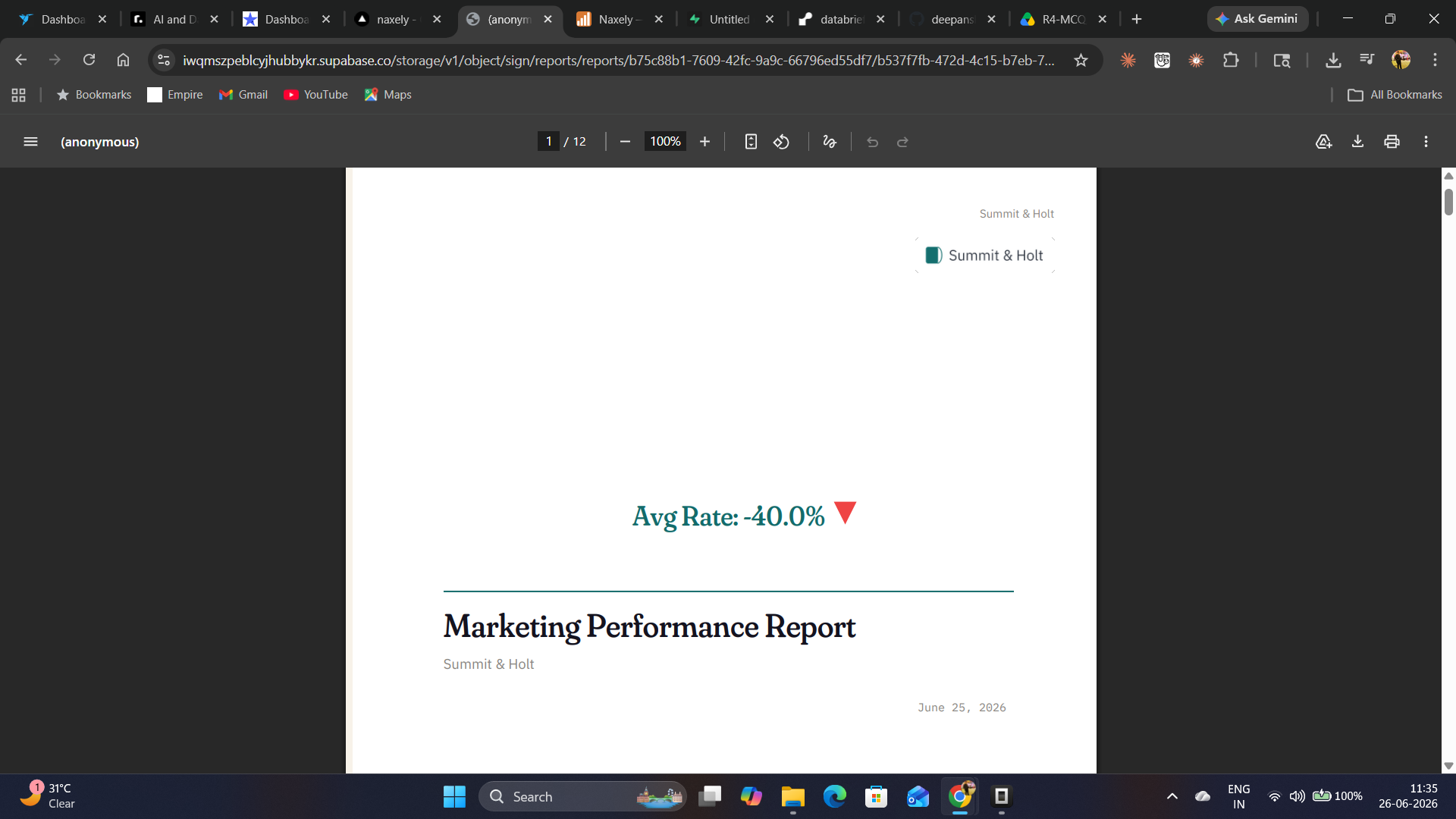The width and height of the screenshot is (1456, 819).
Task: Open Chrome downloads icon
Action: 1332,60
